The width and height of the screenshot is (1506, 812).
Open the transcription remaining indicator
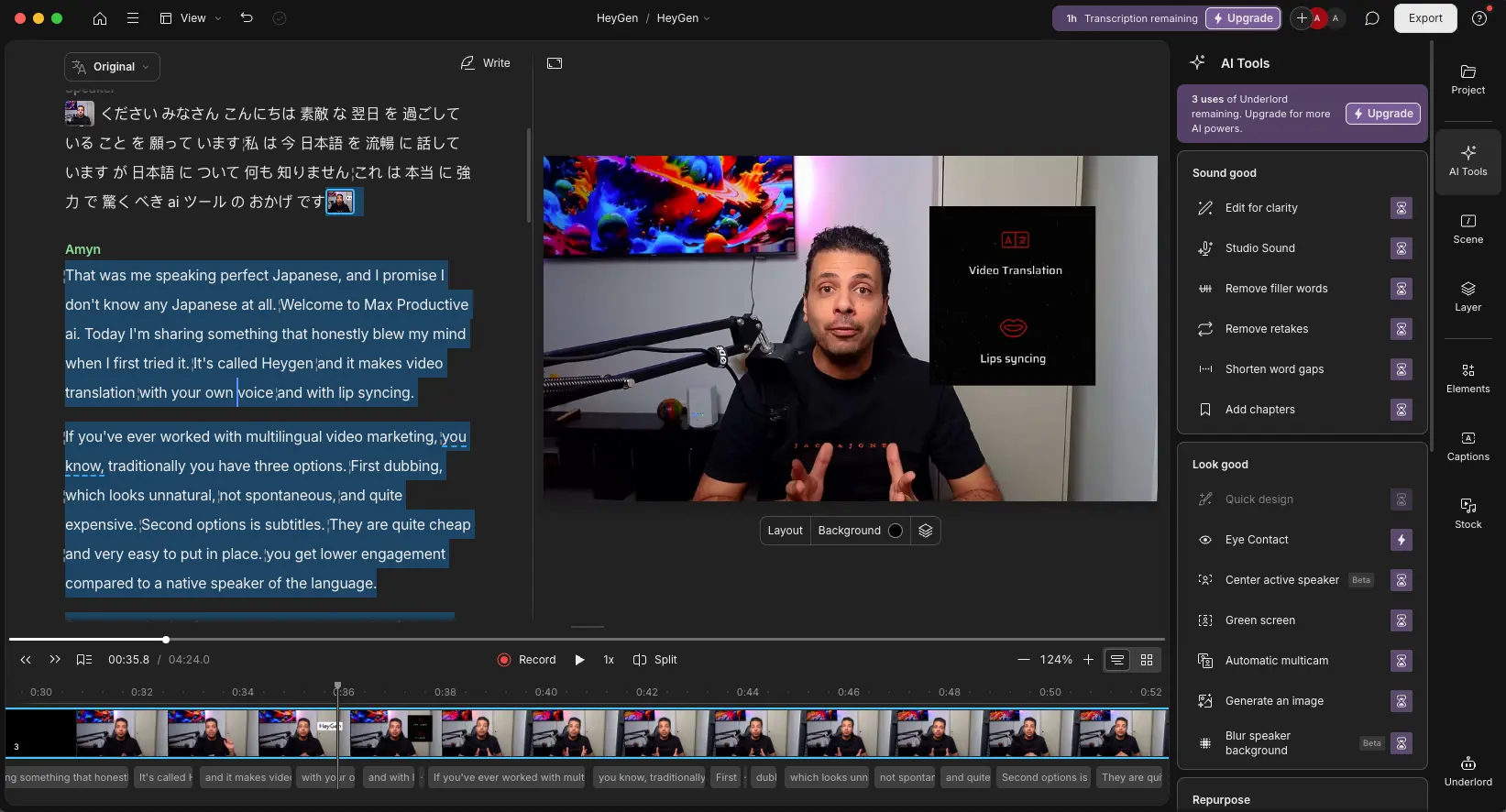click(1132, 18)
